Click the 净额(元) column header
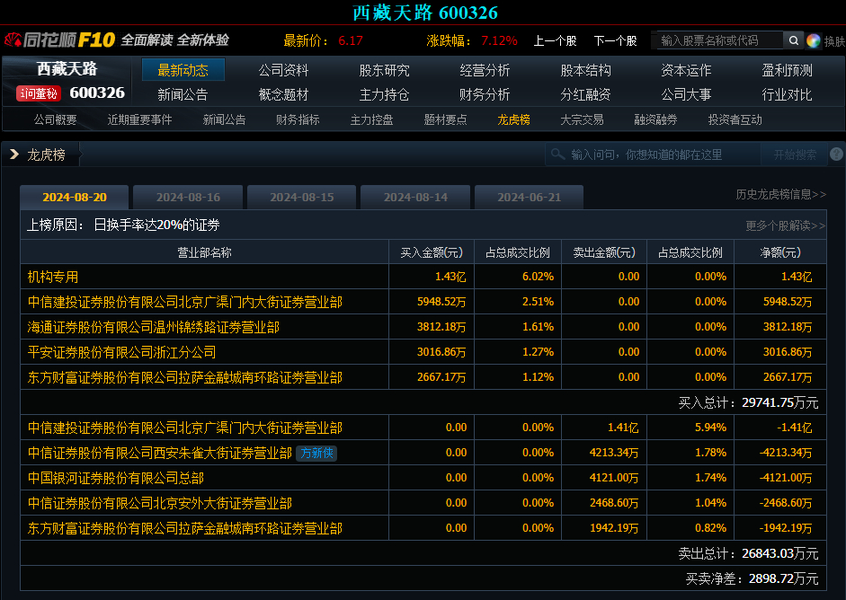The width and height of the screenshot is (846, 600). coord(780,253)
